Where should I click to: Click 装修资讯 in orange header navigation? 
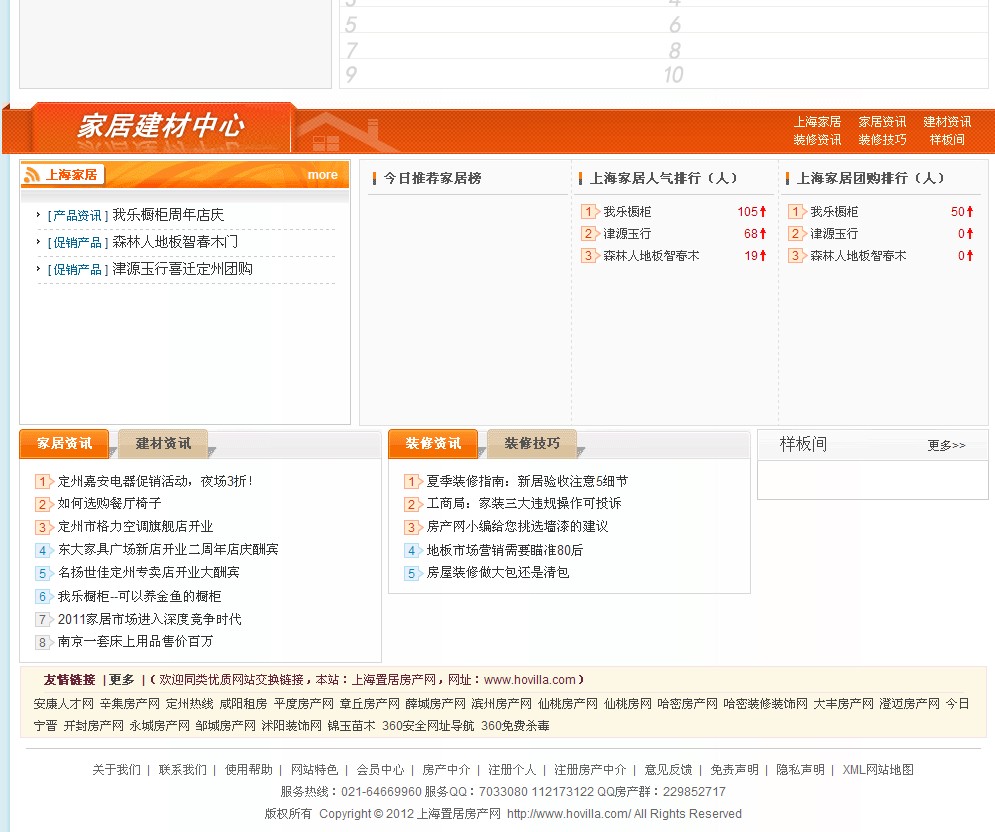[817, 140]
